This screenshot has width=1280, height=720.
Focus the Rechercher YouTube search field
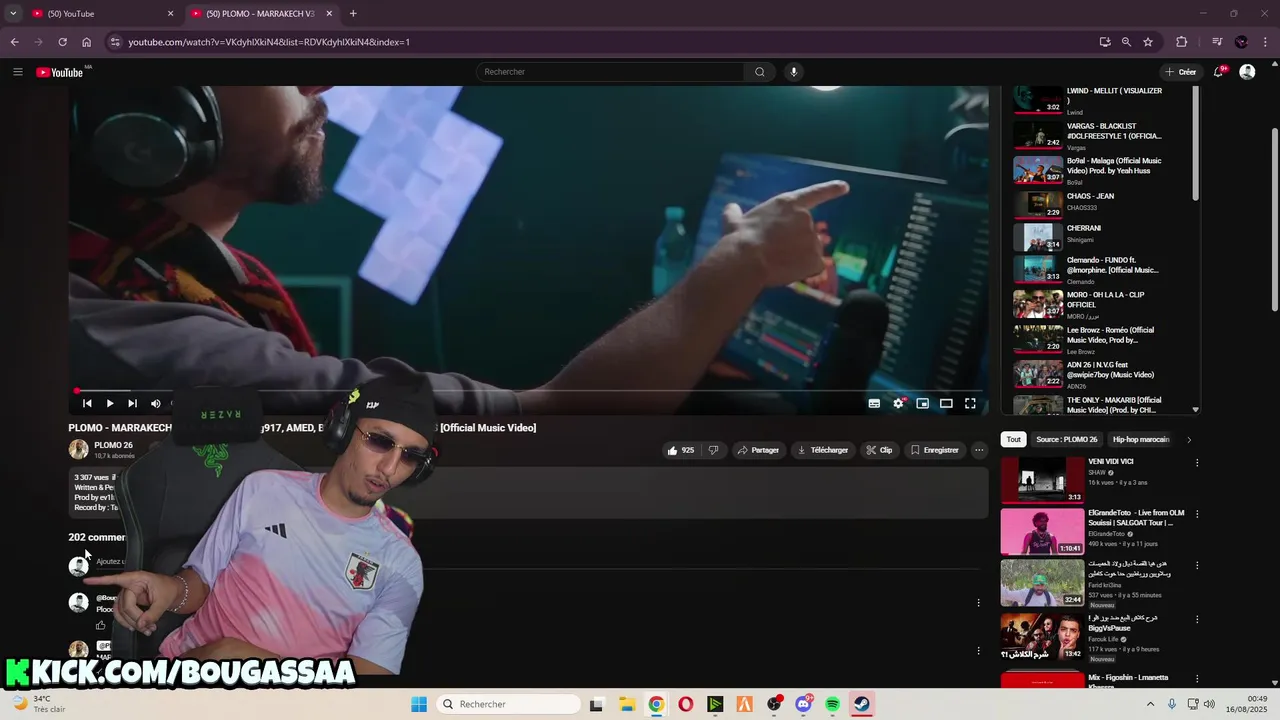[x=610, y=72]
